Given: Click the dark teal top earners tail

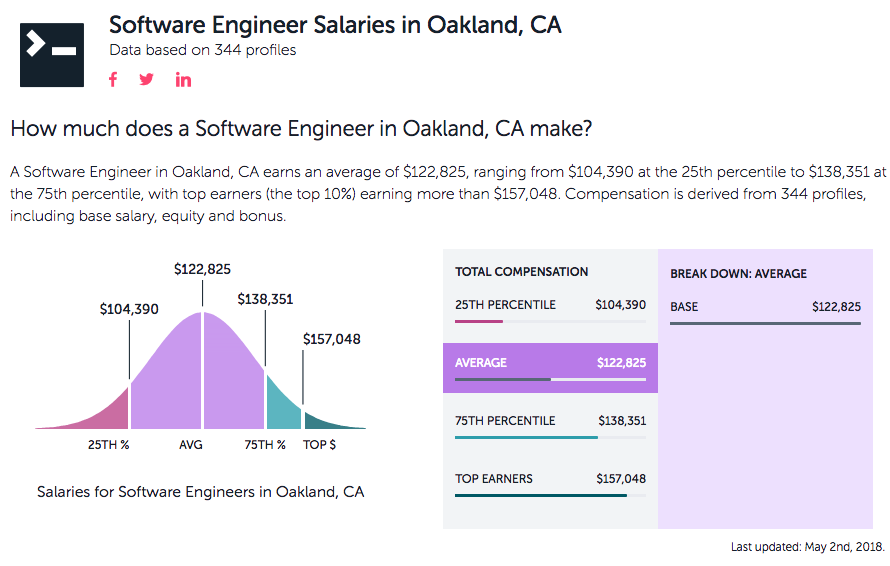Looking at the screenshot, I should [325, 422].
